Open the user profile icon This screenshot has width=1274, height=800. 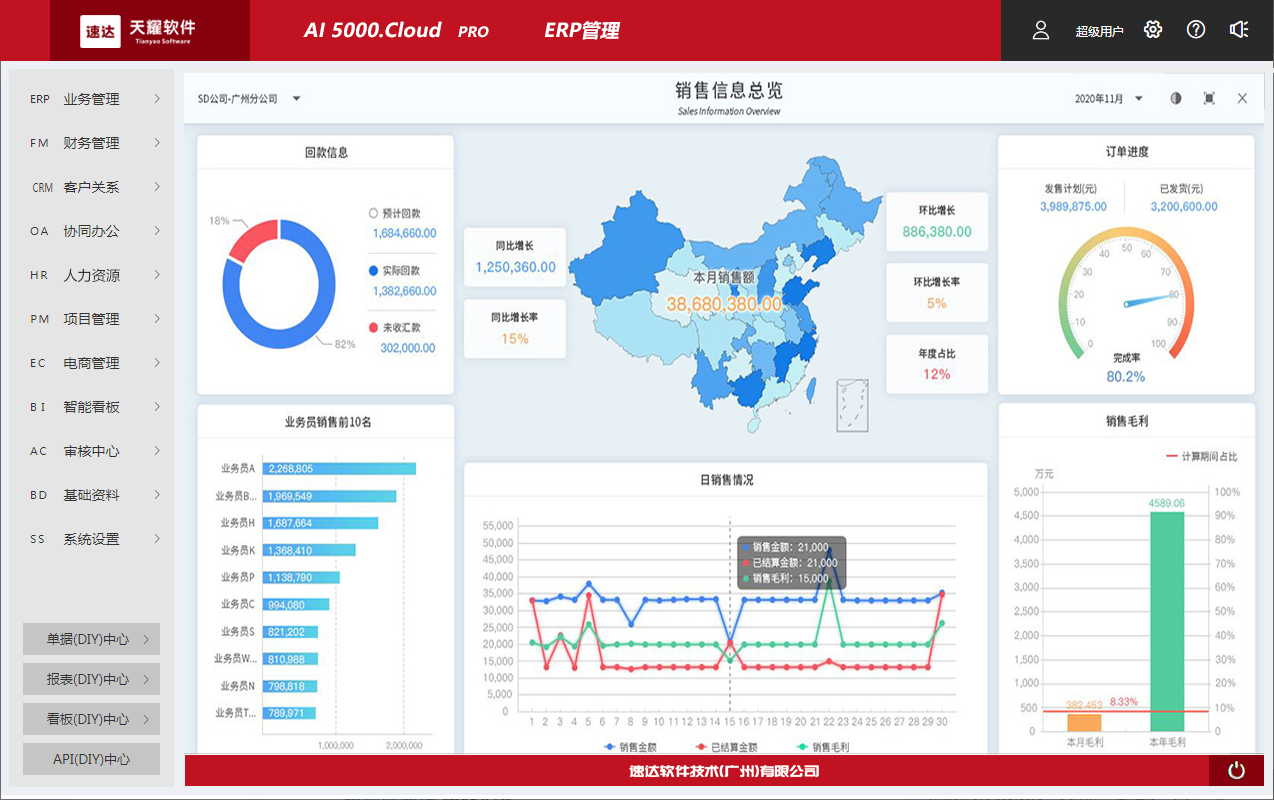[1040, 30]
